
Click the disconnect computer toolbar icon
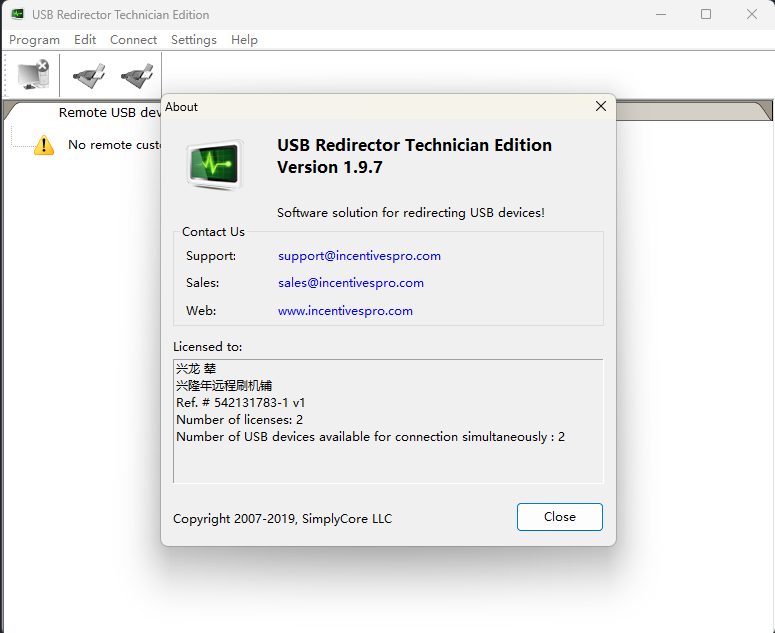point(34,75)
